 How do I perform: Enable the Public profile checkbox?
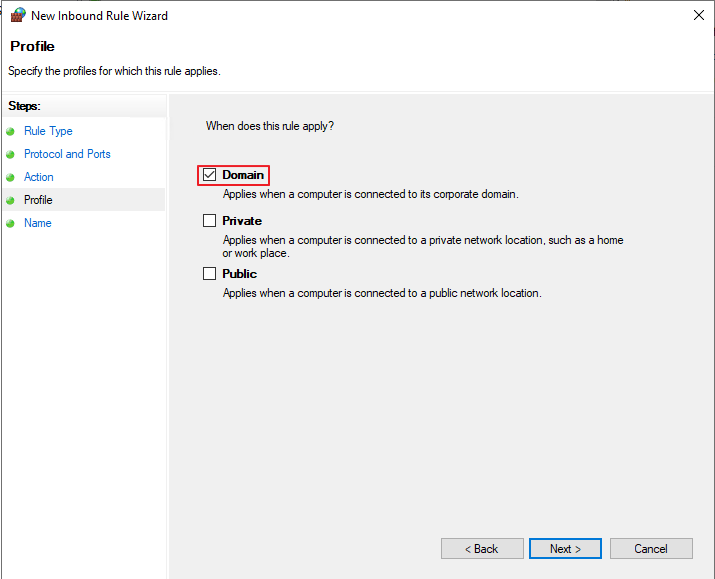[209, 274]
